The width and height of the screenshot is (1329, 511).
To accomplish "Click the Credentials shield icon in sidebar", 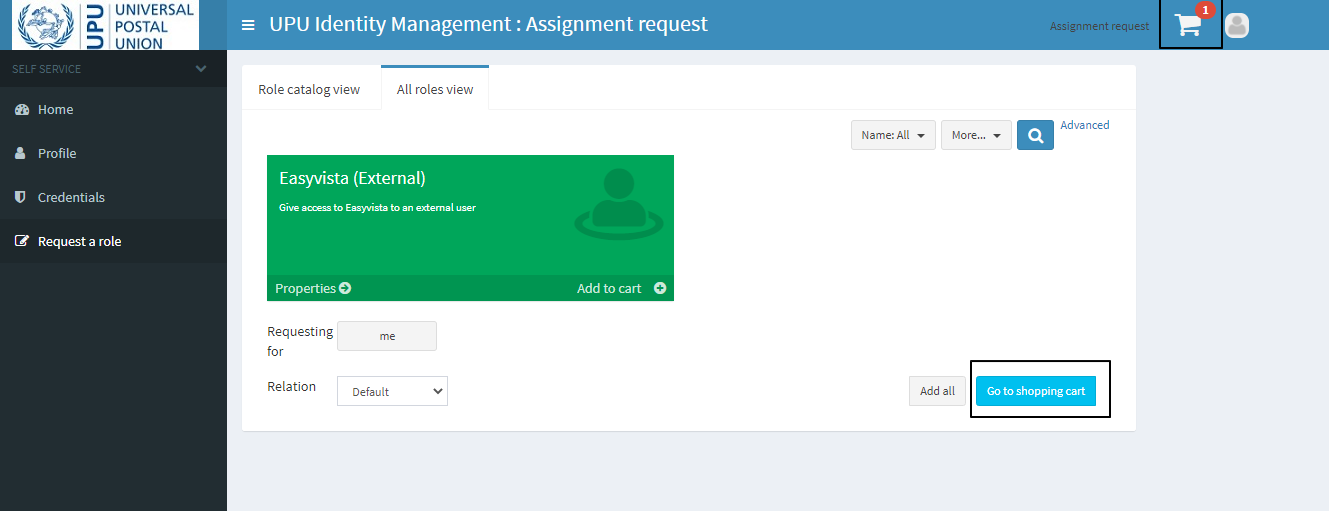I will point(20,197).
